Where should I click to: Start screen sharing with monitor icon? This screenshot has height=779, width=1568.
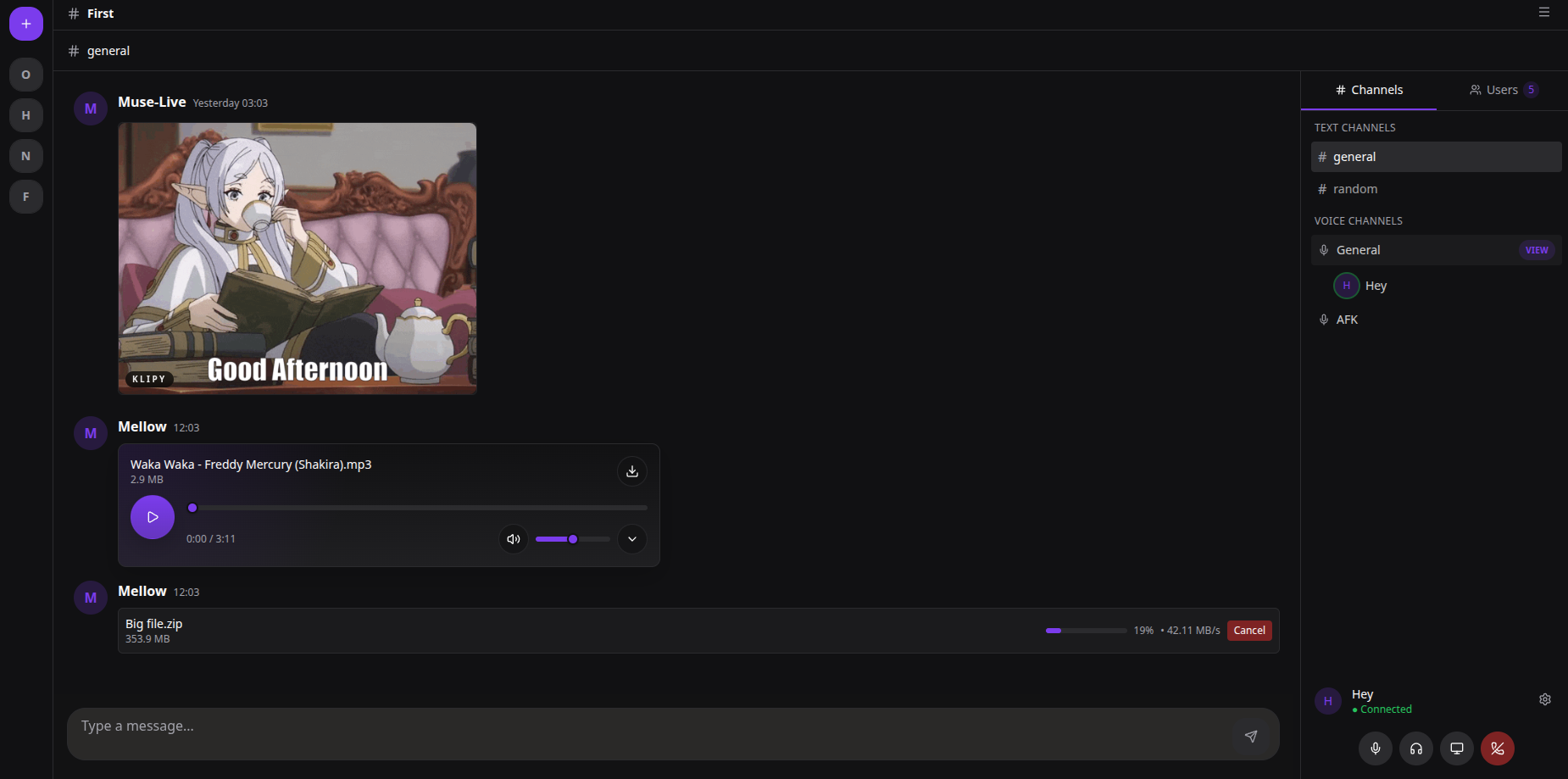(1456, 748)
